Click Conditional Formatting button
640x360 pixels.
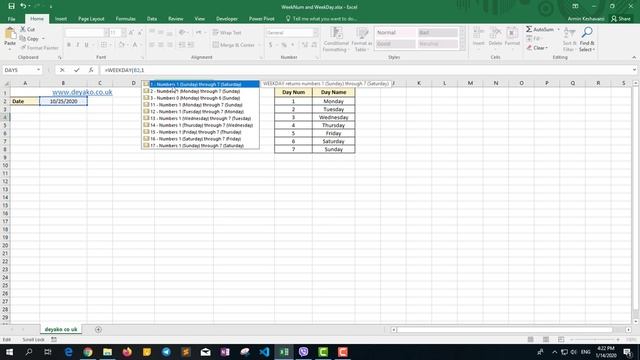click(x=336, y=39)
